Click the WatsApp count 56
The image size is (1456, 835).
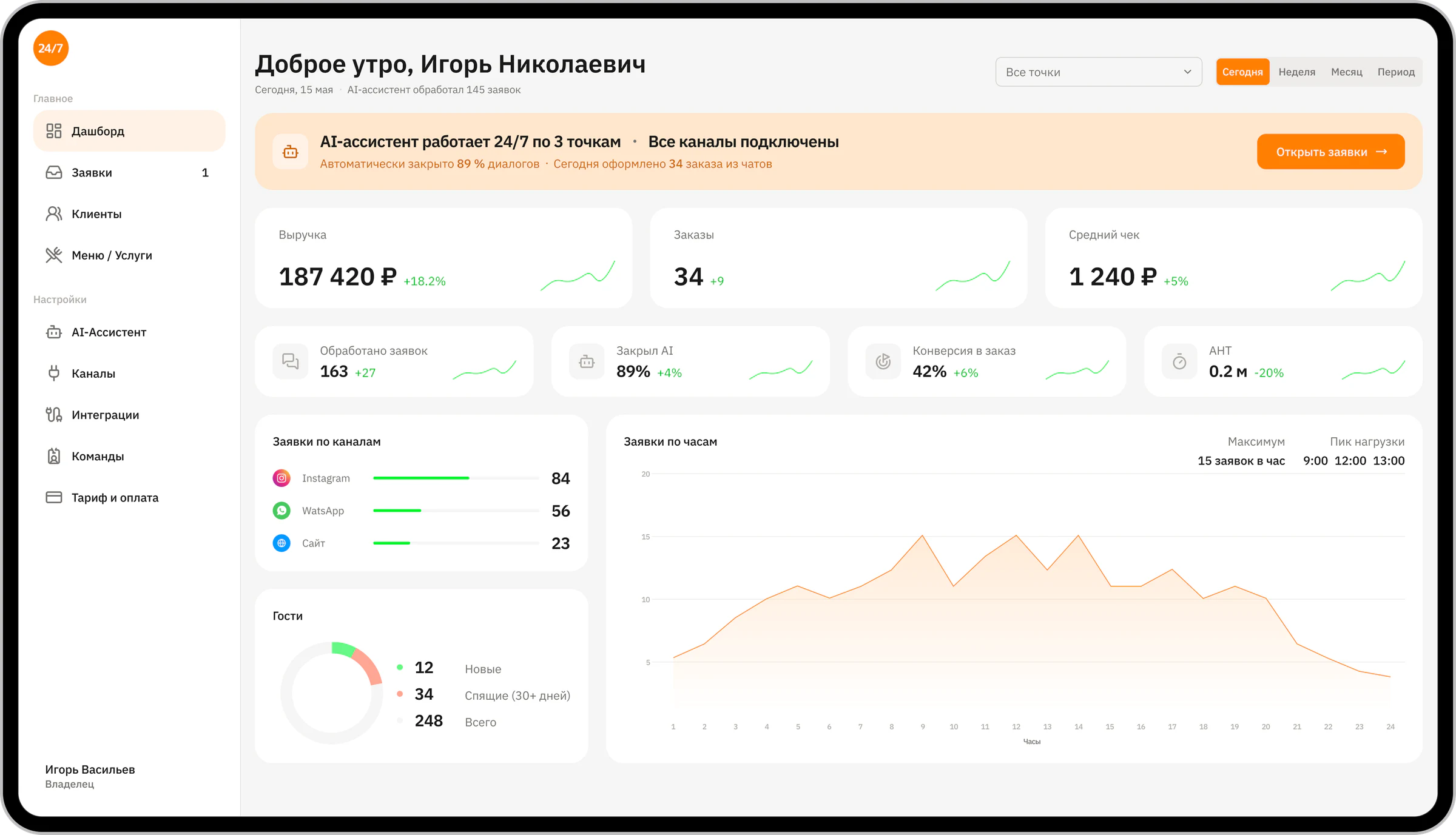click(x=561, y=511)
